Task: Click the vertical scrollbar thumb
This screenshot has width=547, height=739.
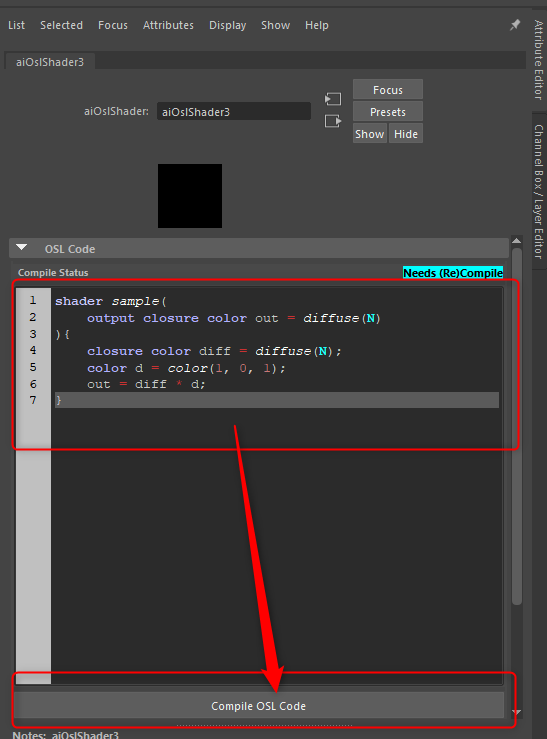Action: tap(517, 426)
